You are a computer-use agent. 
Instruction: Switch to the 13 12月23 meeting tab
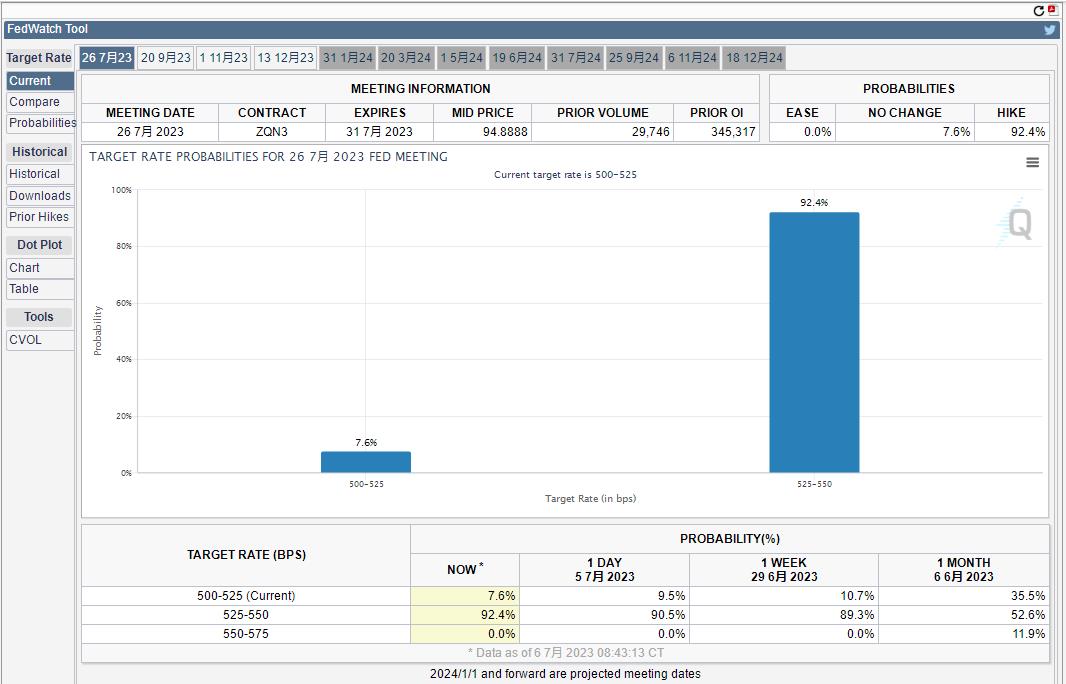pos(285,58)
